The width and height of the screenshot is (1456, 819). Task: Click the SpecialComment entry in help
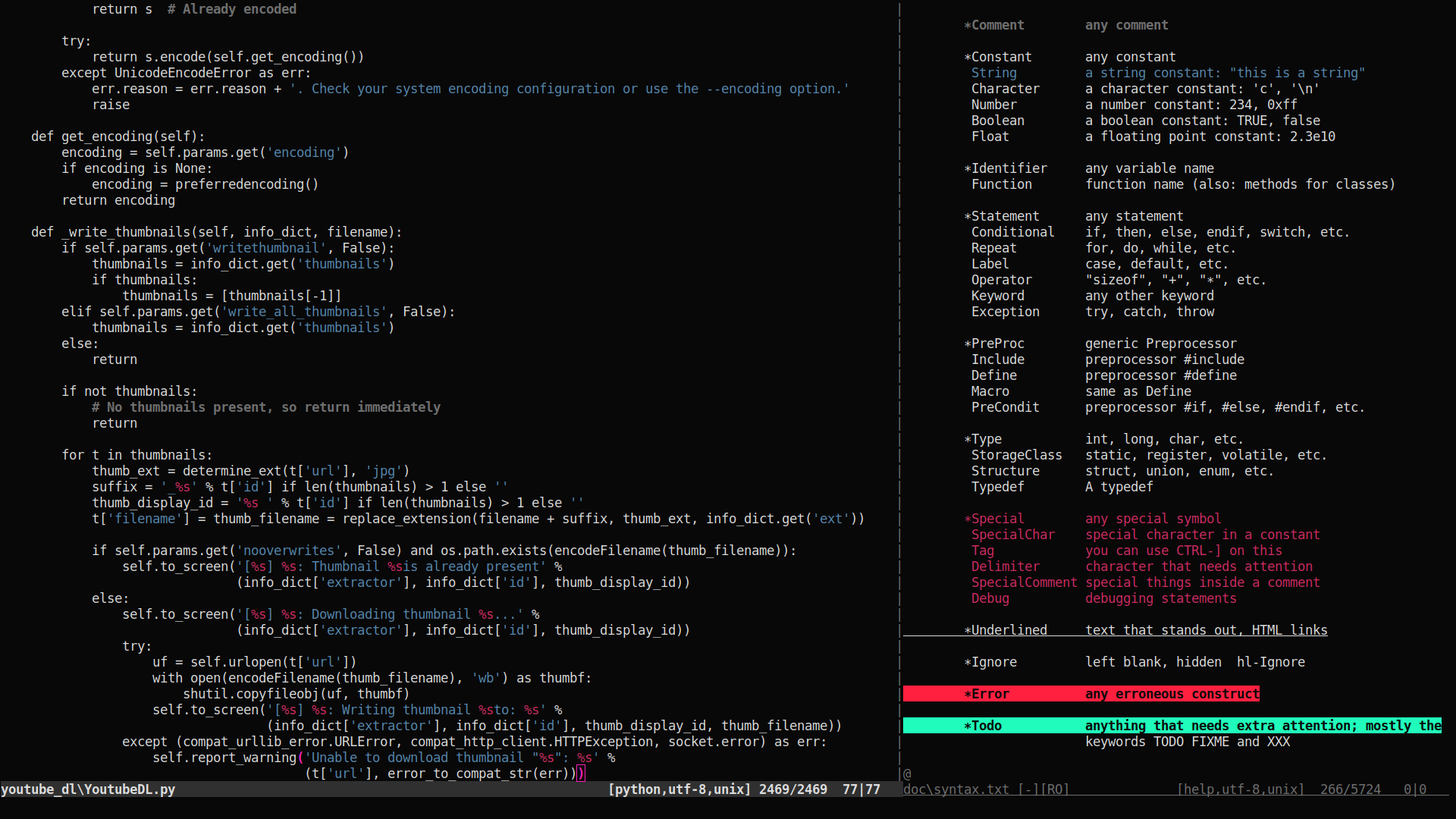click(x=1024, y=582)
